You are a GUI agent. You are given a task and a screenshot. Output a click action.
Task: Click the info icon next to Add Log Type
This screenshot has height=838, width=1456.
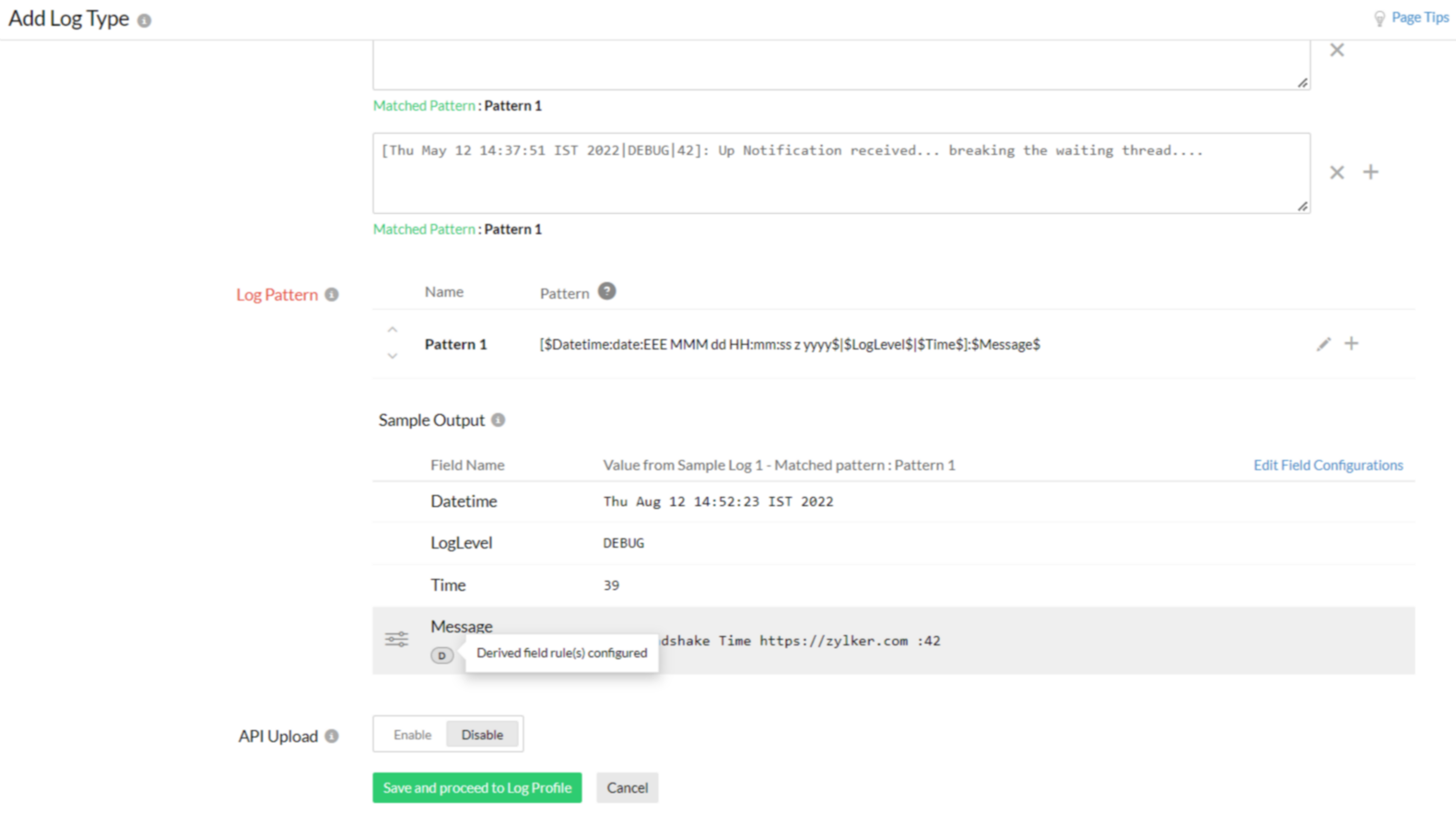pos(144,20)
